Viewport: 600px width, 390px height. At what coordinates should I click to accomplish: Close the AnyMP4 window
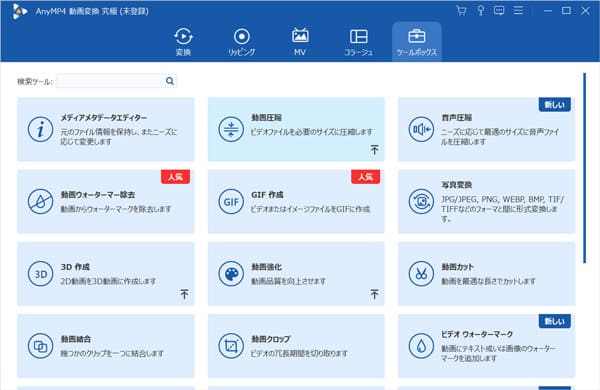(x=585, y=11)
